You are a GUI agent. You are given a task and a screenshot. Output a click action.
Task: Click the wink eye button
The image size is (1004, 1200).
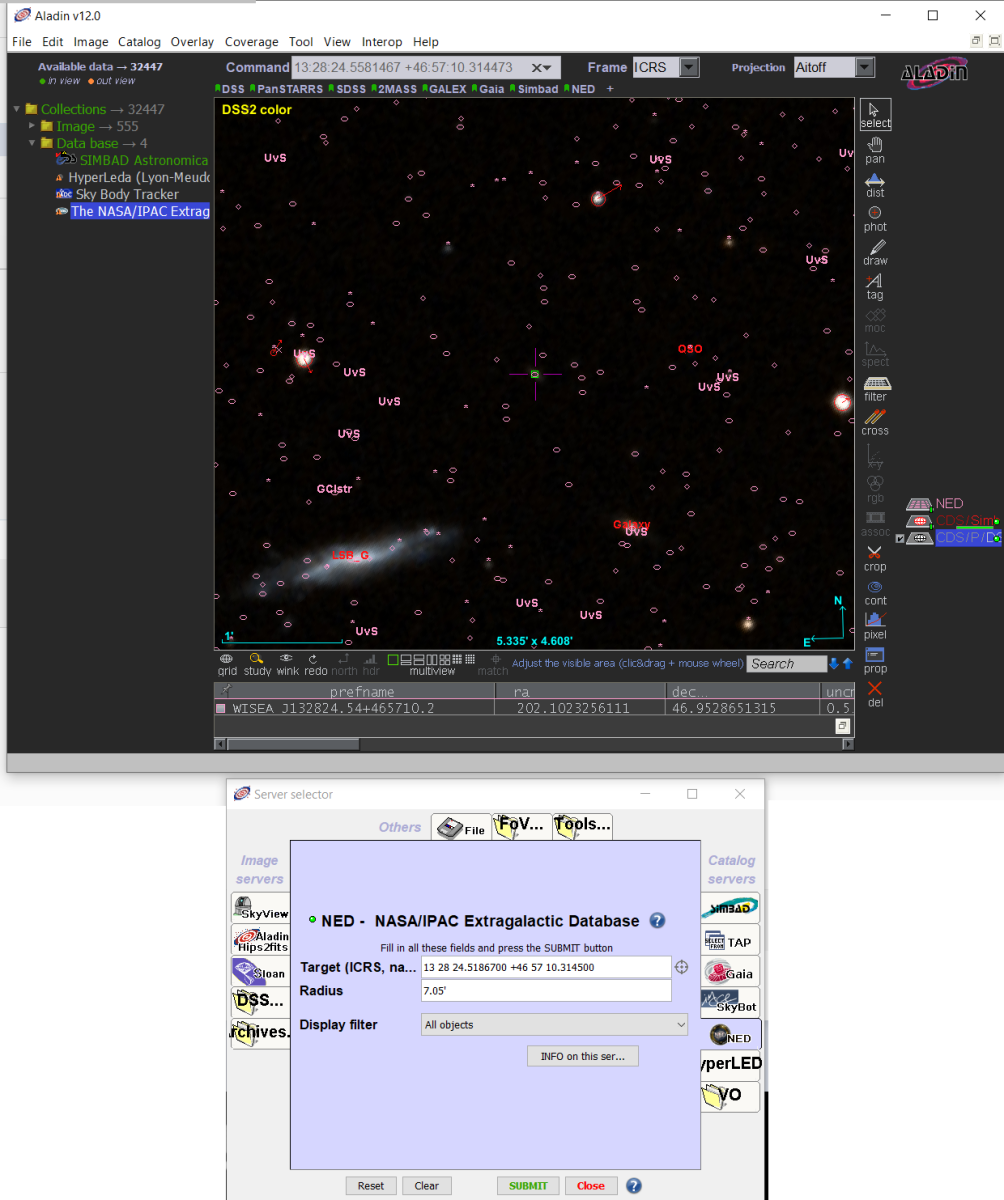click(x=286, y=664)
